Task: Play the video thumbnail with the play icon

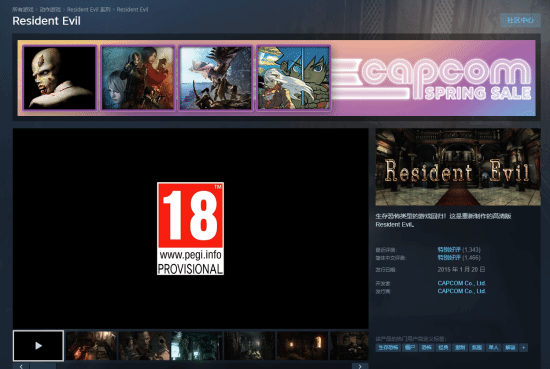Action: point(38,345)
